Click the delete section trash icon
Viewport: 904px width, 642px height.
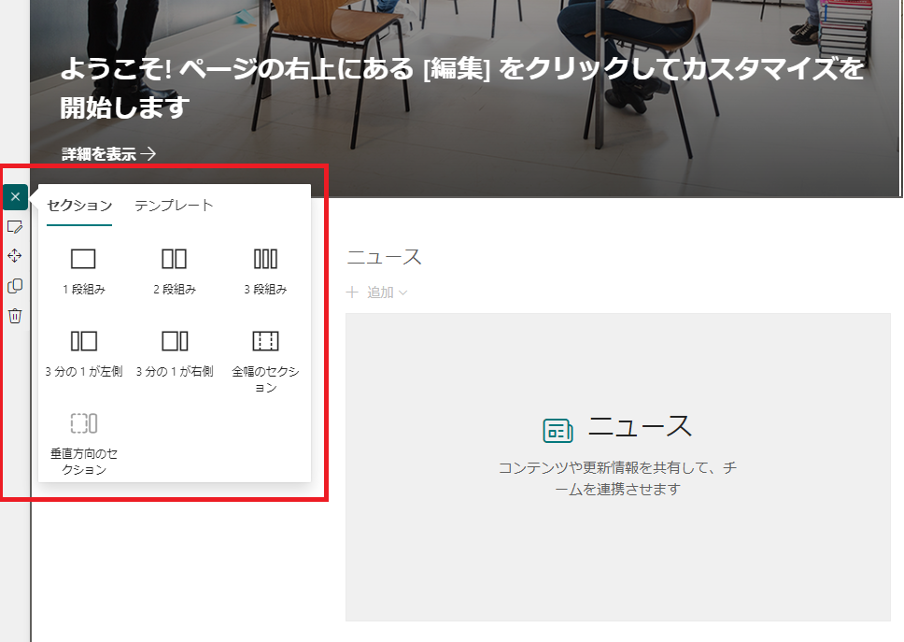(x=15, y=316)
